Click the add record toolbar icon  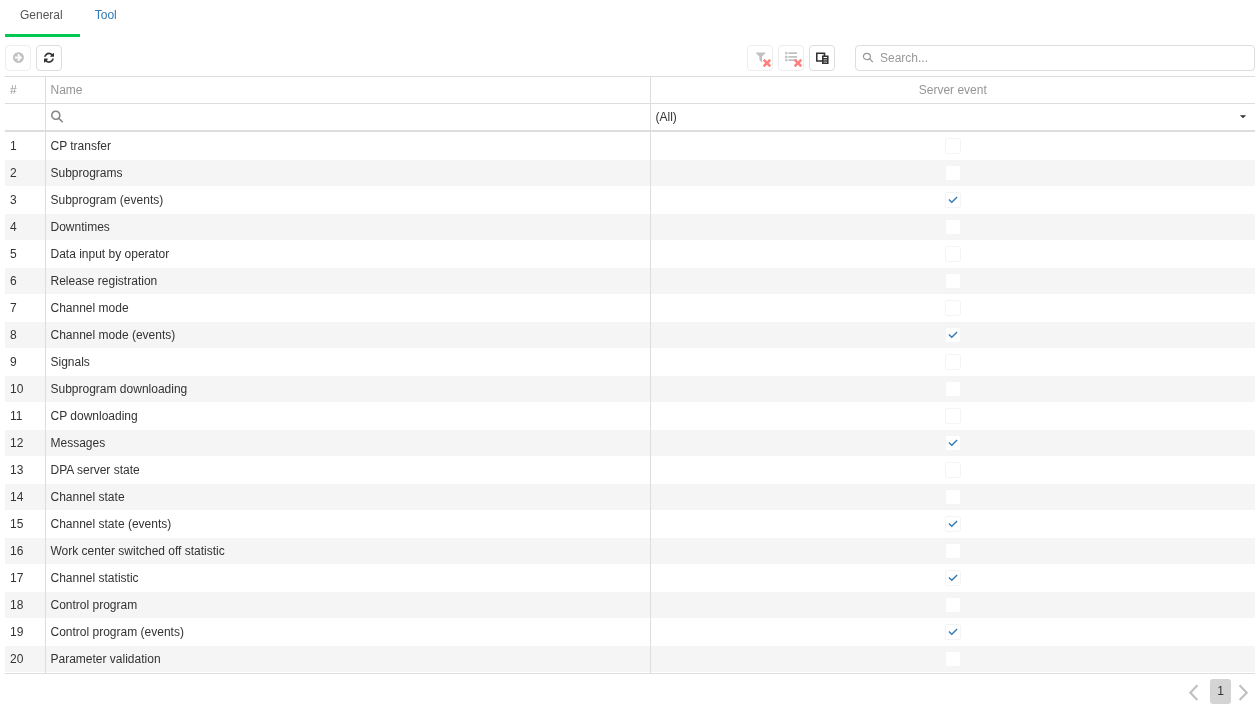(x=18, y=58)
